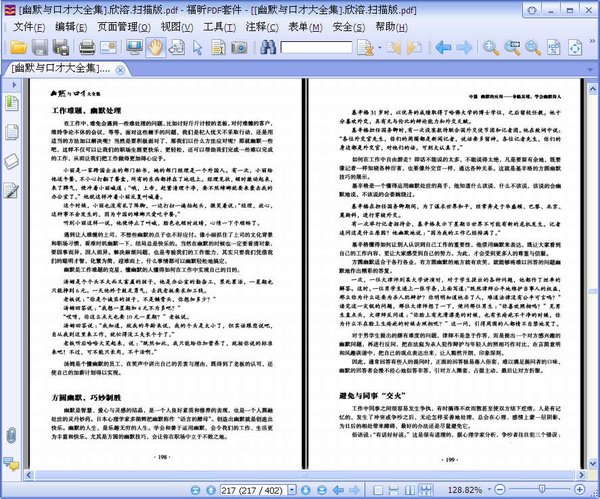600x499 pixels.
Task: Select the camera snapshot tool
Action: tap(239, 47)
